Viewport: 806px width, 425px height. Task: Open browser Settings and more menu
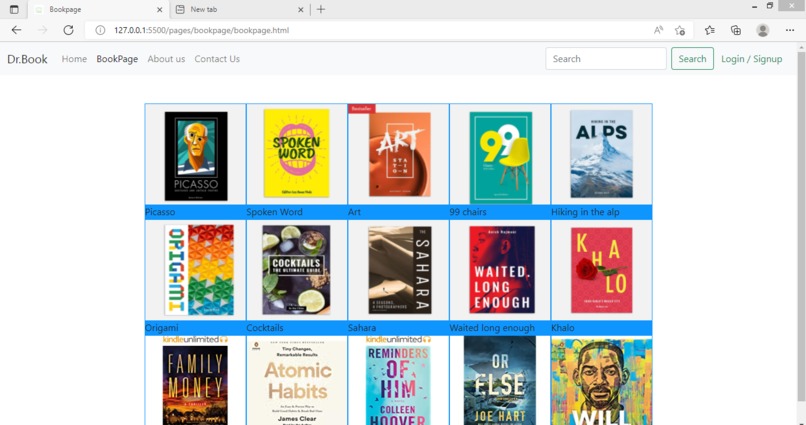click(790, 30)
